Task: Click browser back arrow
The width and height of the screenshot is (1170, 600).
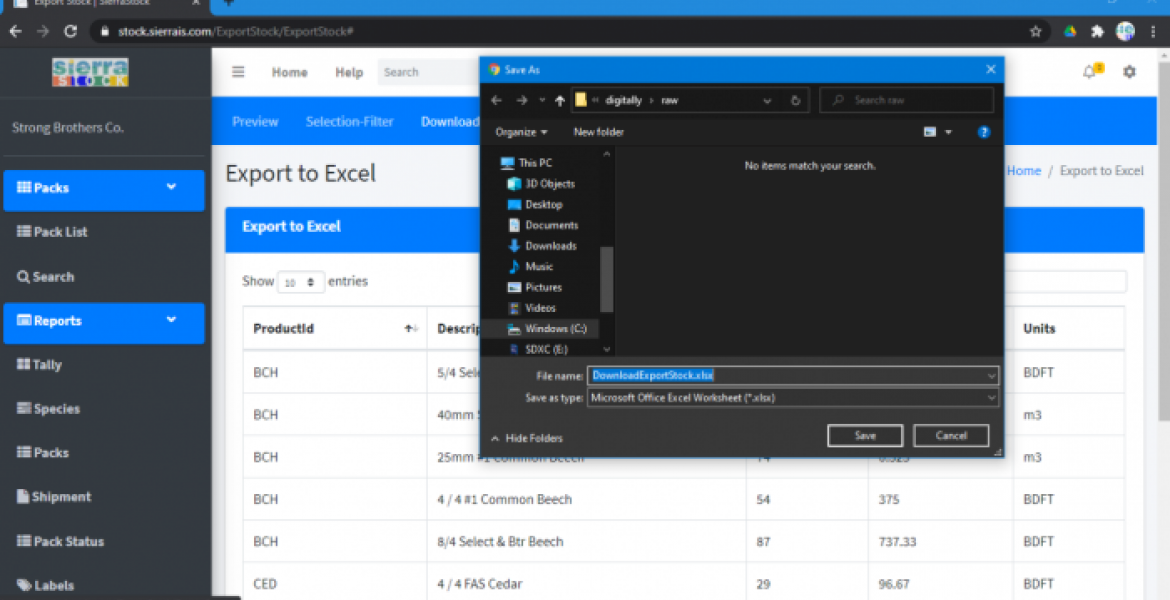Action: [16, 31]
